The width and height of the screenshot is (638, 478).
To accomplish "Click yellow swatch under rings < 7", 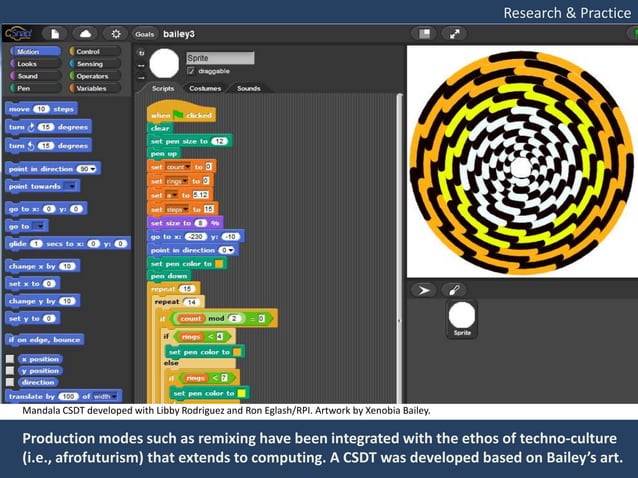I will pos(241,393).
